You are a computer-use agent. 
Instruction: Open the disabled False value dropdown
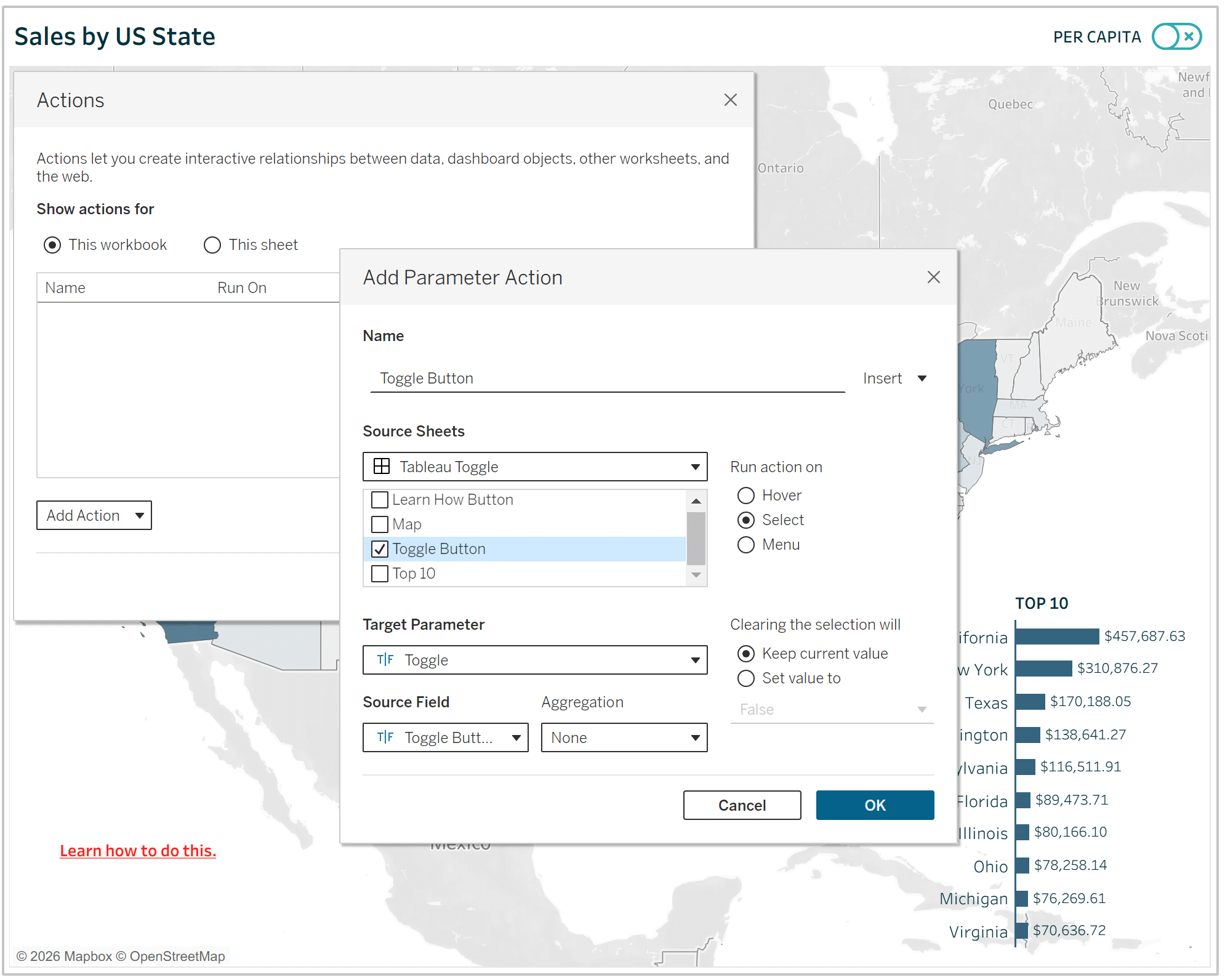tap(832, 710)
